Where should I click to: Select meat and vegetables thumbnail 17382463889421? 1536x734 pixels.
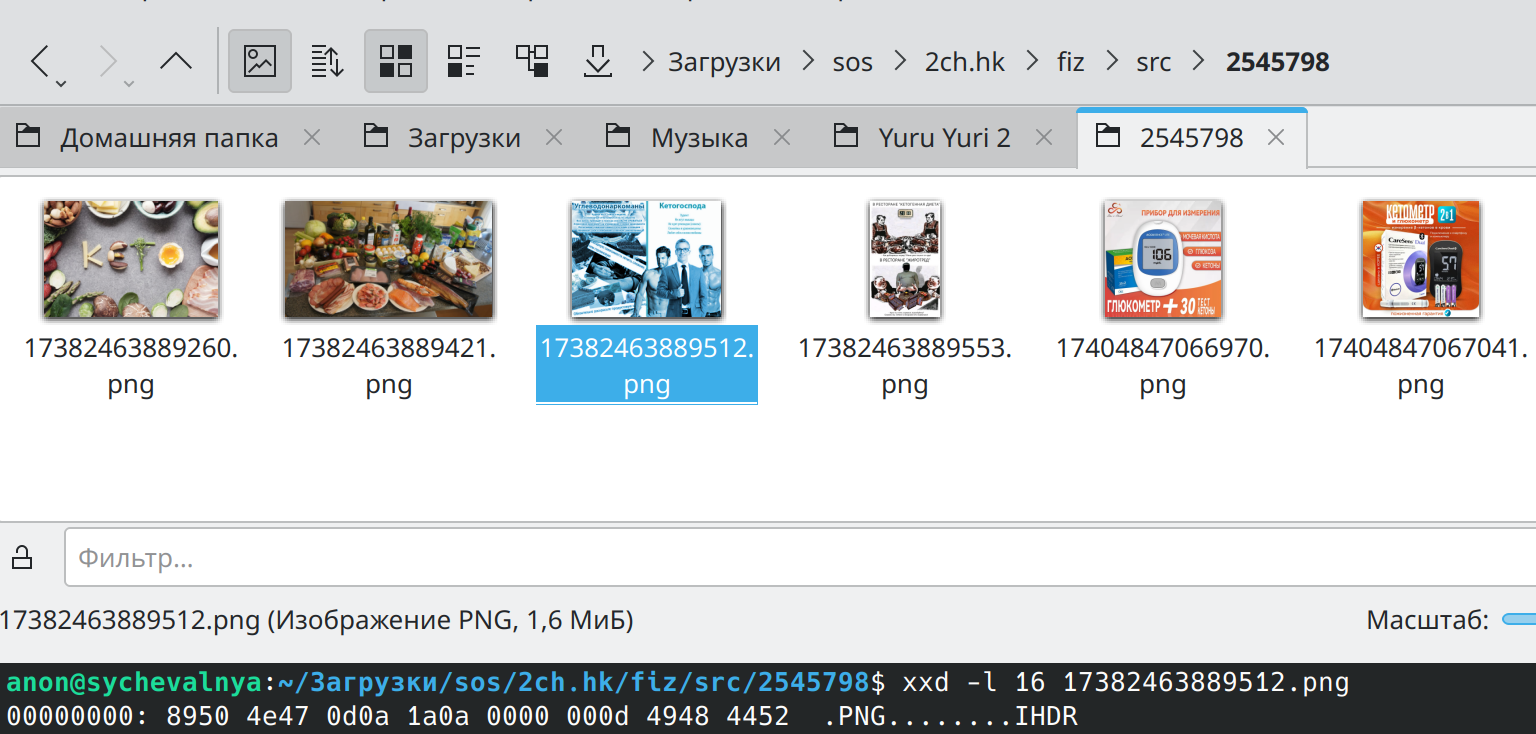[x=388, y=259]
